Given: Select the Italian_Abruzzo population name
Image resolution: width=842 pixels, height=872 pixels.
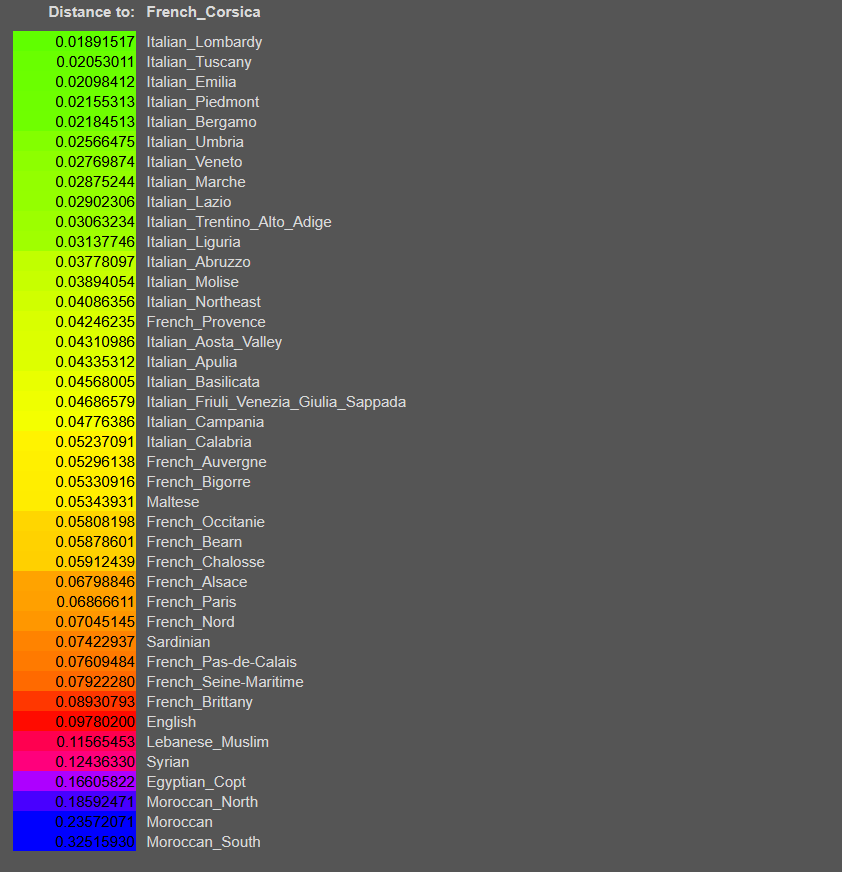Looking at the screenshot, I should [x=199, y=262].
